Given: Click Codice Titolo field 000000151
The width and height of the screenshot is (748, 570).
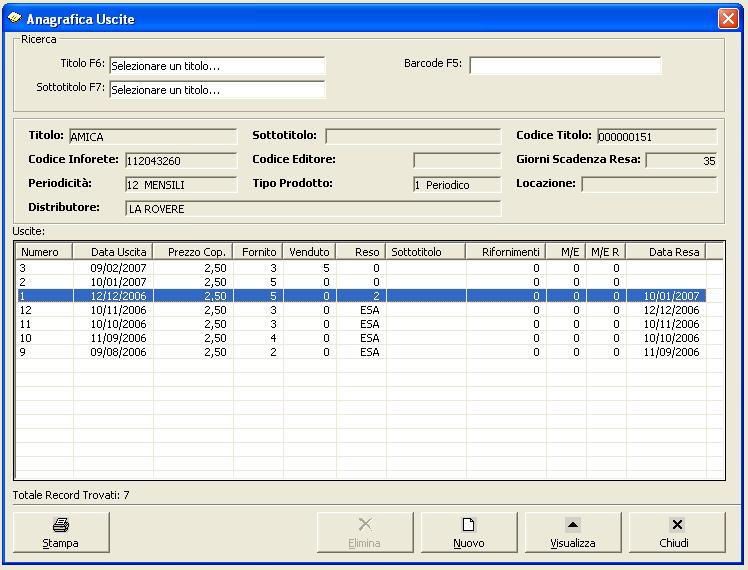Looking at the screenshot, I should 657,137.
